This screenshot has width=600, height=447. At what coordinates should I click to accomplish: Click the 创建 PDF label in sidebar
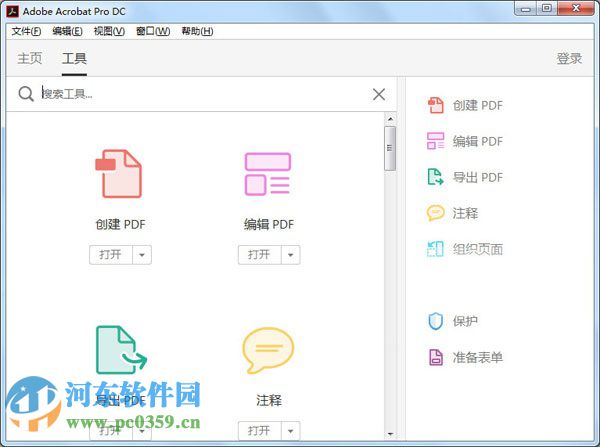(478, 105)
